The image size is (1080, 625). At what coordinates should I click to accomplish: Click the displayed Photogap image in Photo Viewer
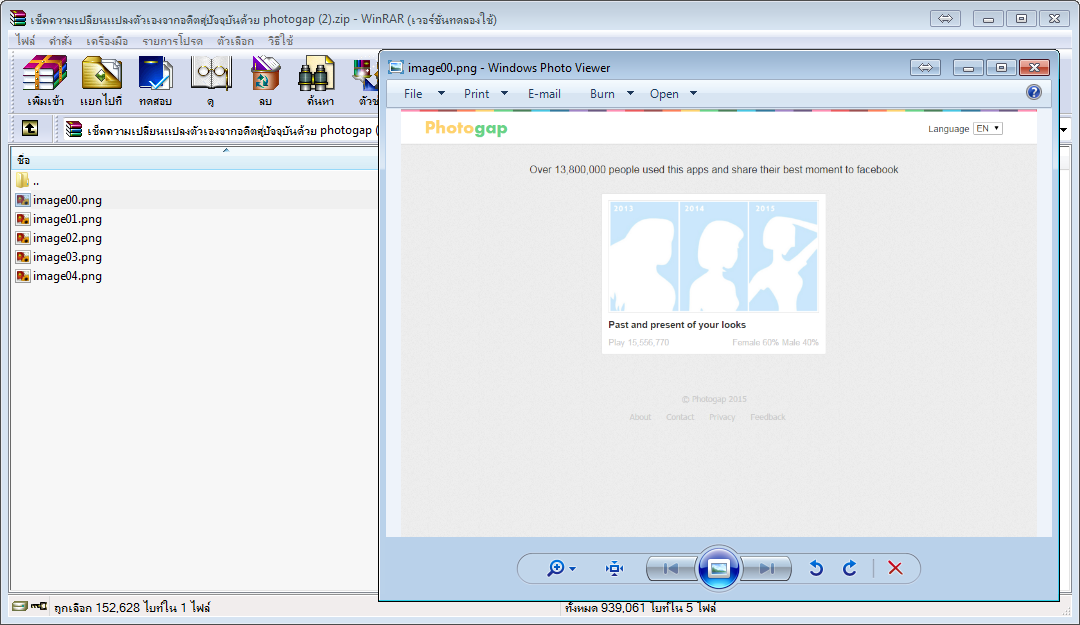tap(718, 322)
